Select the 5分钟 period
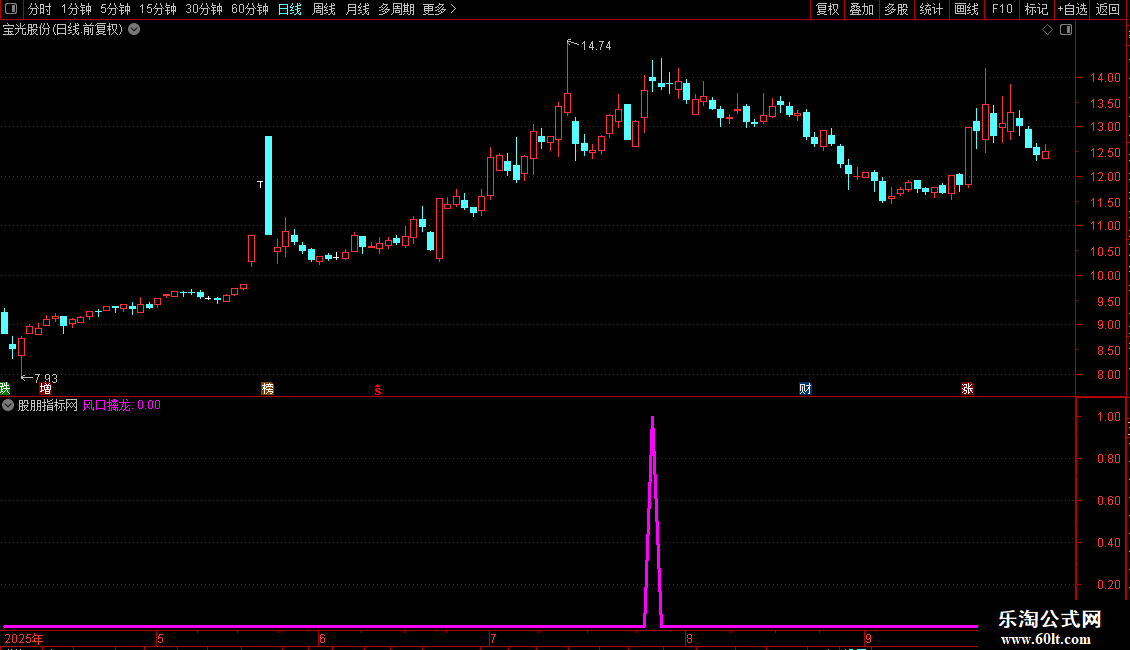1130x650 pixels. coord(115,9)
